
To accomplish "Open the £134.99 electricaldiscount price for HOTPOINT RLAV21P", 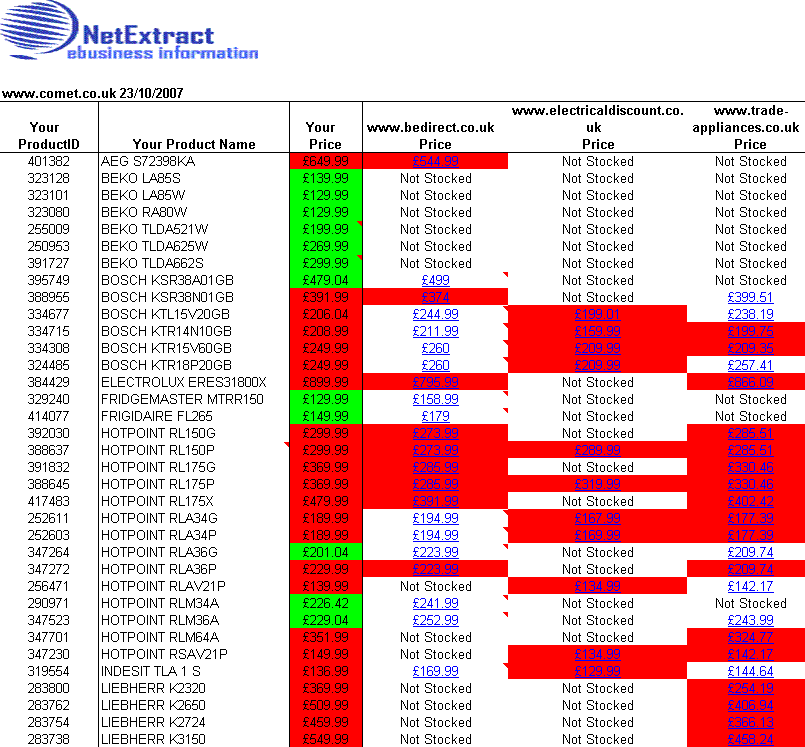I will pyautogui.click(x=598, y=586).
